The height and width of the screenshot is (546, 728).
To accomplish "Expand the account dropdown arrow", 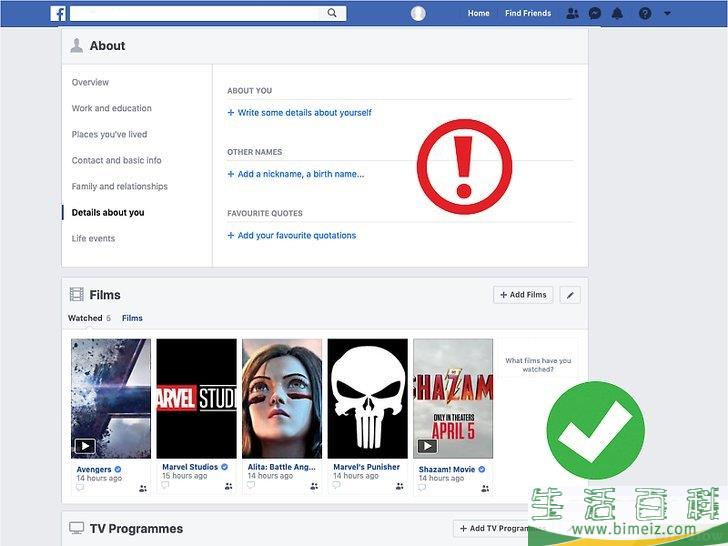I will point(667,13).
